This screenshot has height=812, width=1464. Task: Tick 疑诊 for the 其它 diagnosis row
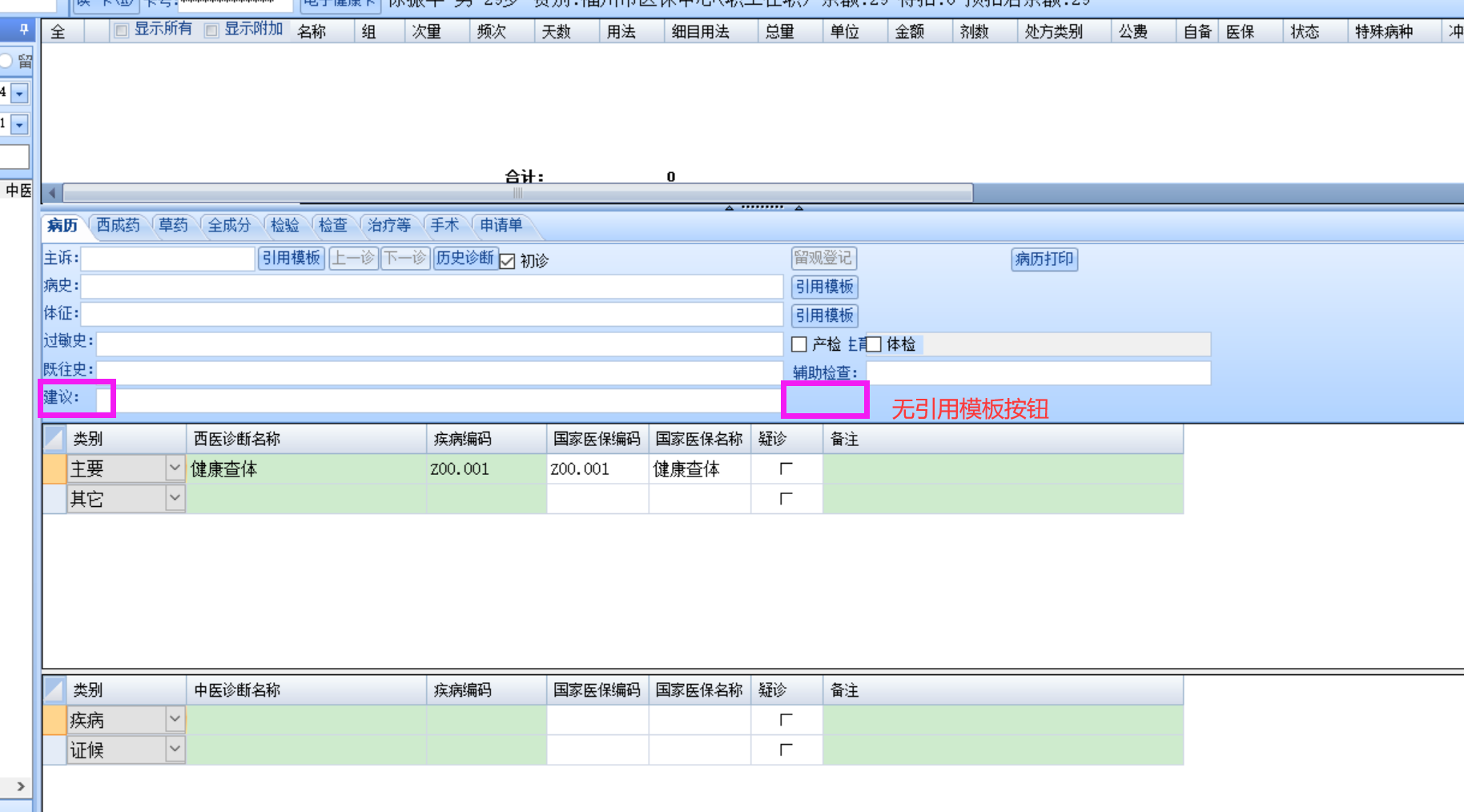pos(786,499)
